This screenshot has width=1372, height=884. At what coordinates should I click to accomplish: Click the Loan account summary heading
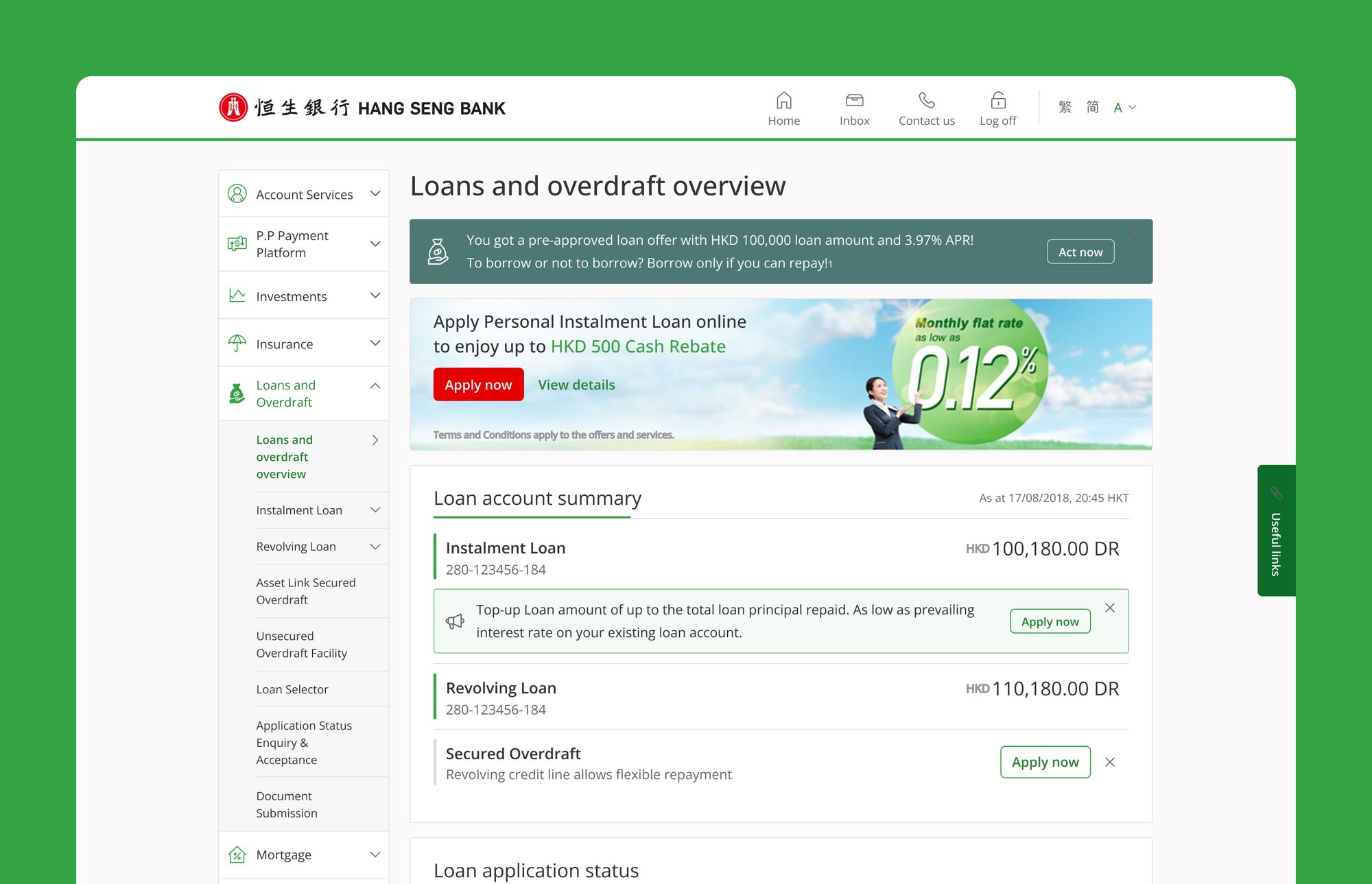(x=537, y=498)
